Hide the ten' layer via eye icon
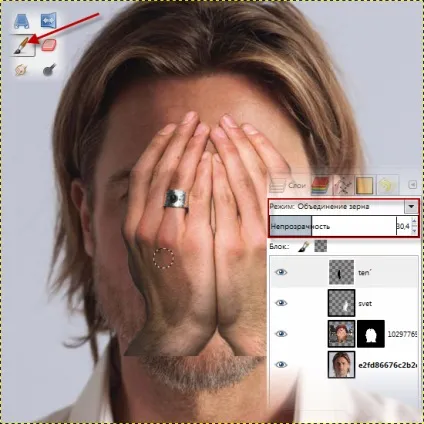Image resolution: width=424 pixels, height=424 pixels. tap(281, 272)
